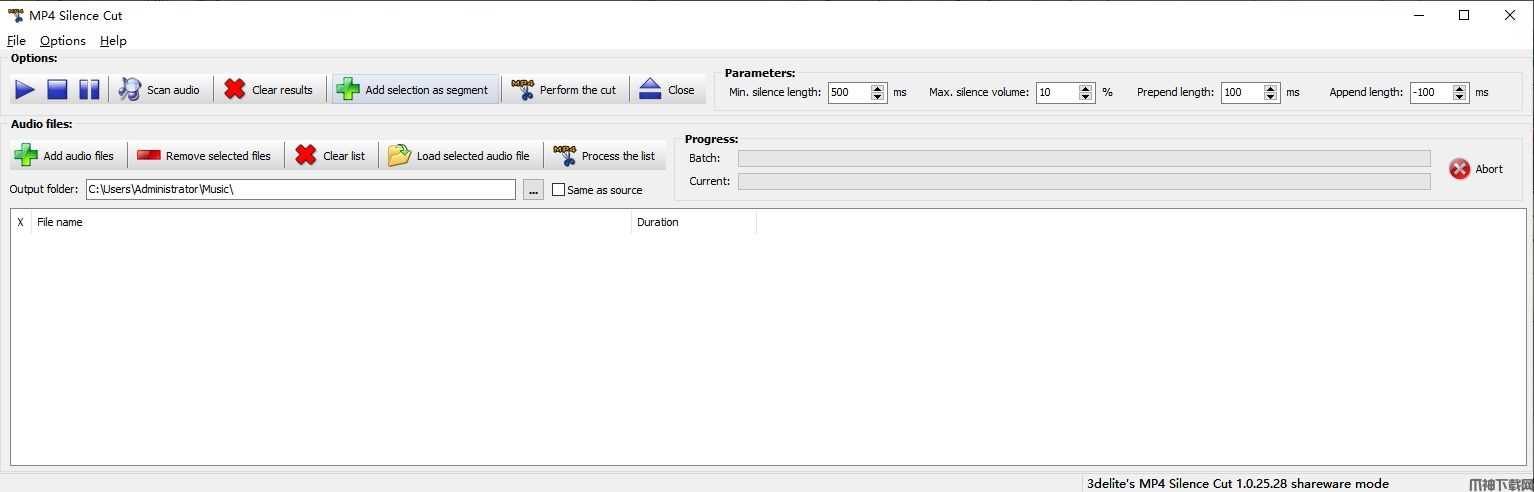Start Scan audio
The image size is (1534, 492).
[x=159, y=90]
